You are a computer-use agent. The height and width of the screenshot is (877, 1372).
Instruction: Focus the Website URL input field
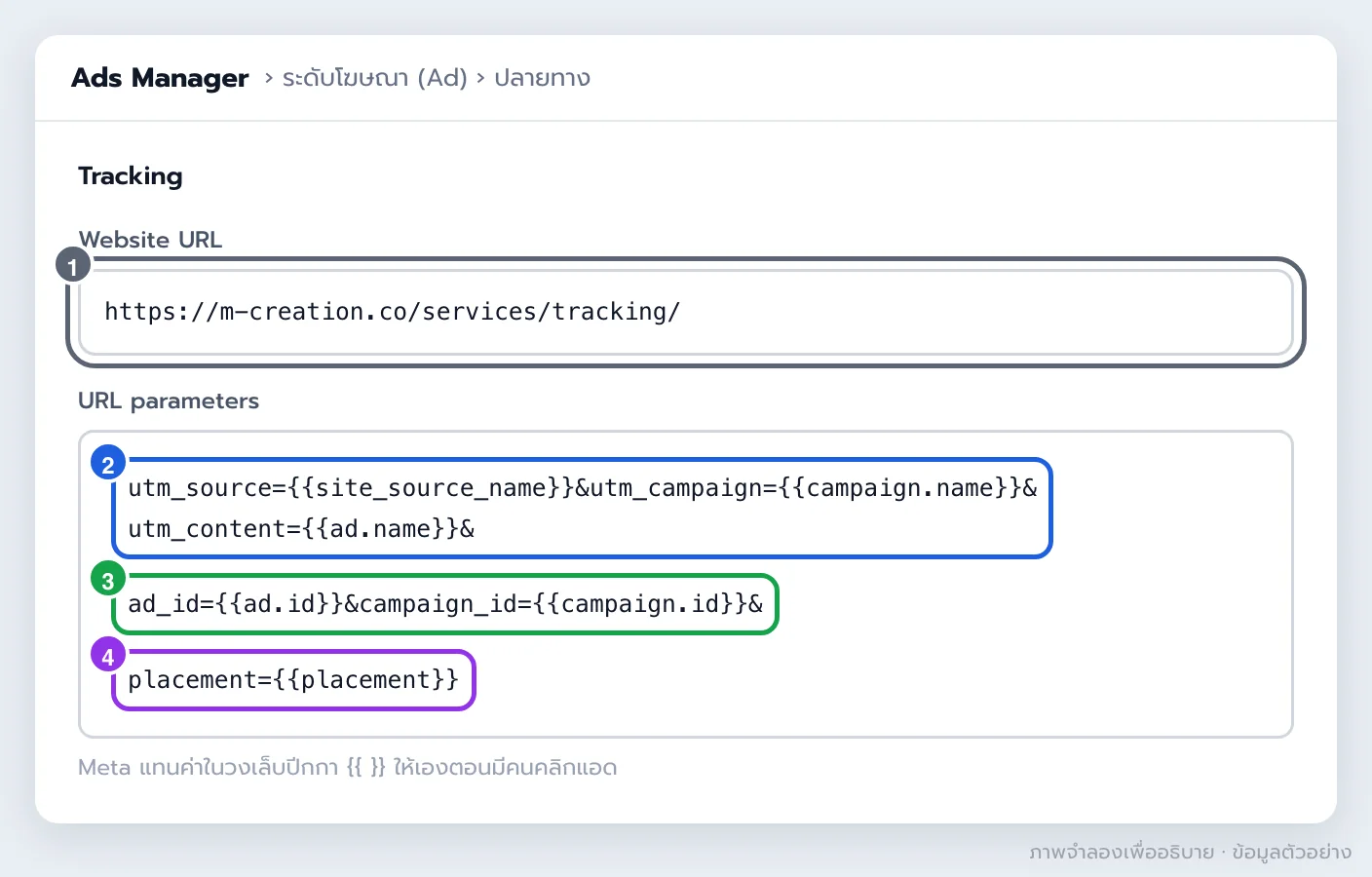(x=685, y=312)
